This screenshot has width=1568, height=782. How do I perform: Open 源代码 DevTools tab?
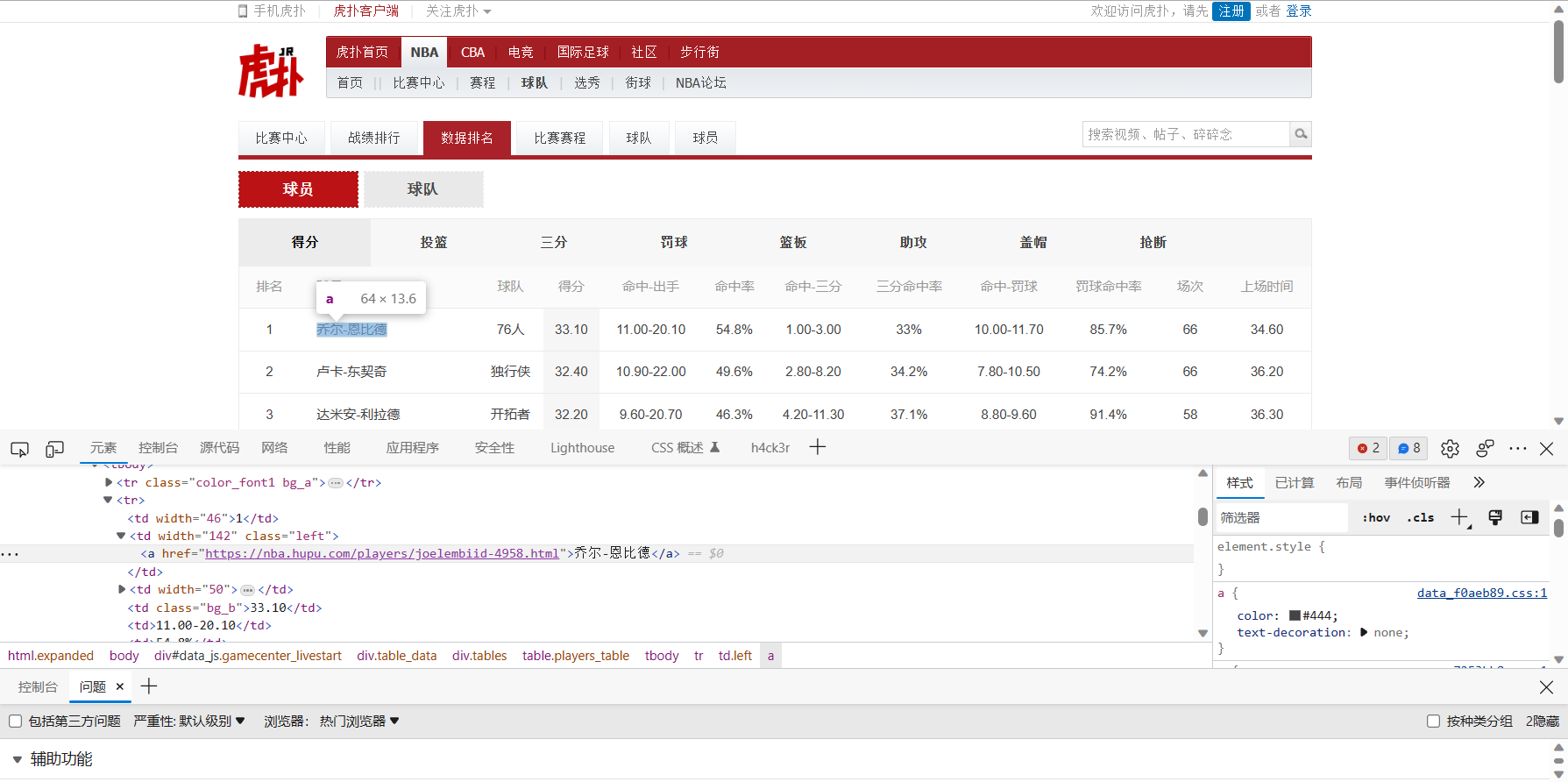tap(219, 448)
